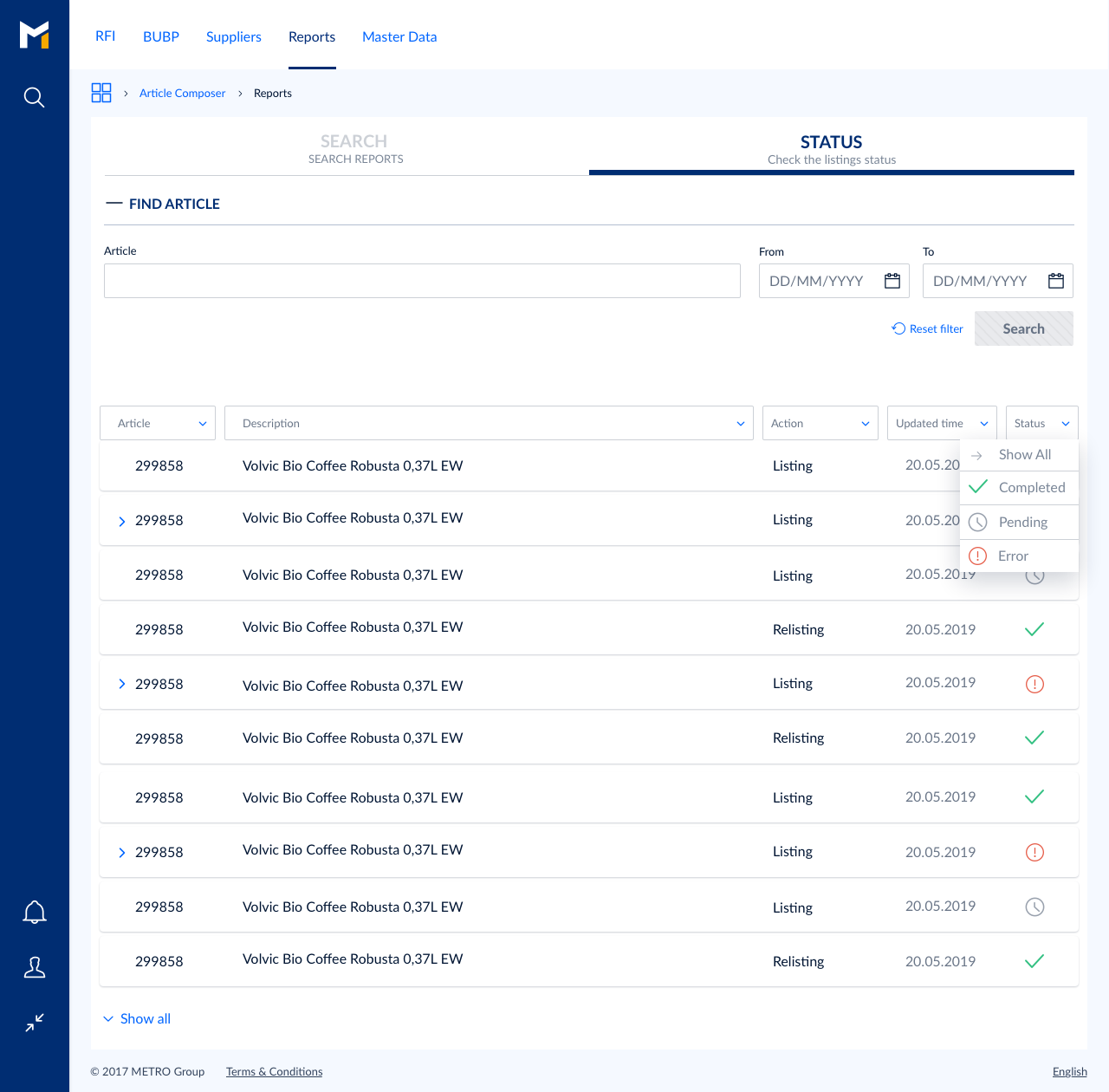Select Error in status menu

pyautogui.click(x=1019, y=556)
